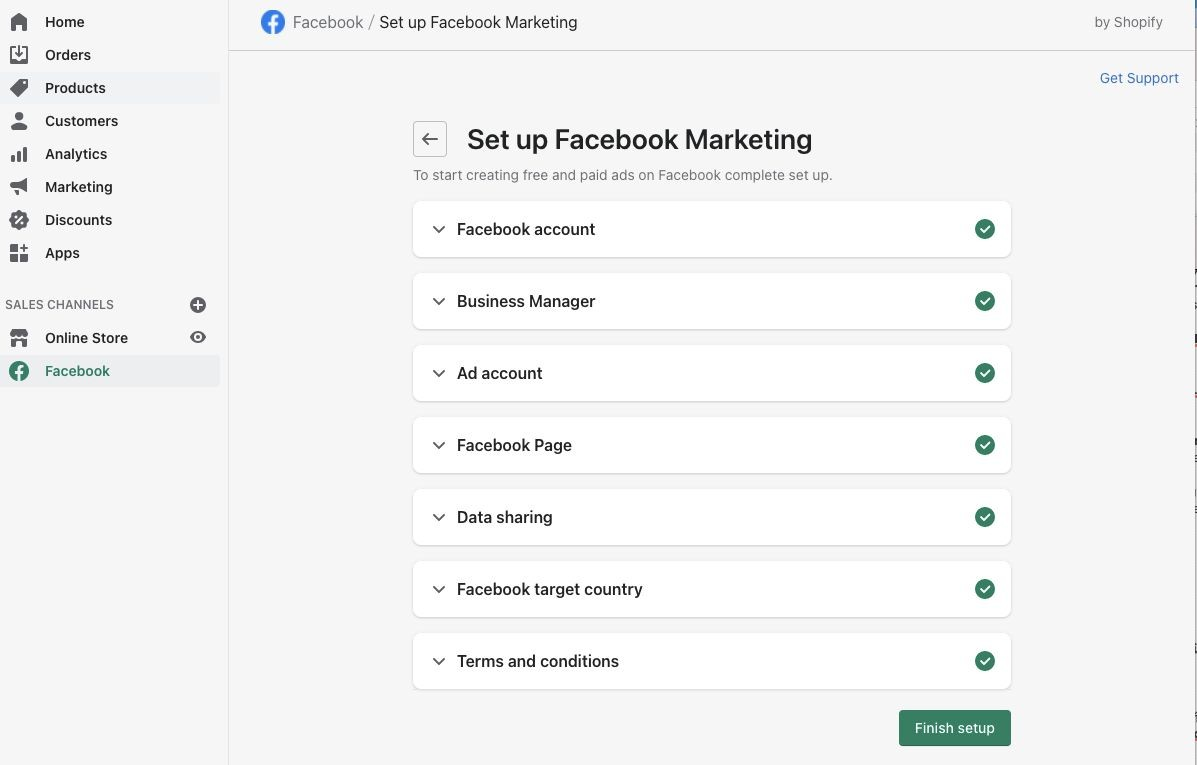Click the Apps grid icon
The image size is (1197, 765).
tap(19, 253)
